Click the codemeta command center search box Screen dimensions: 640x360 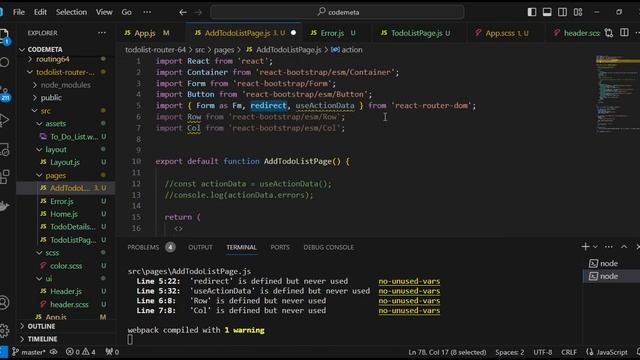click(337, 12)
